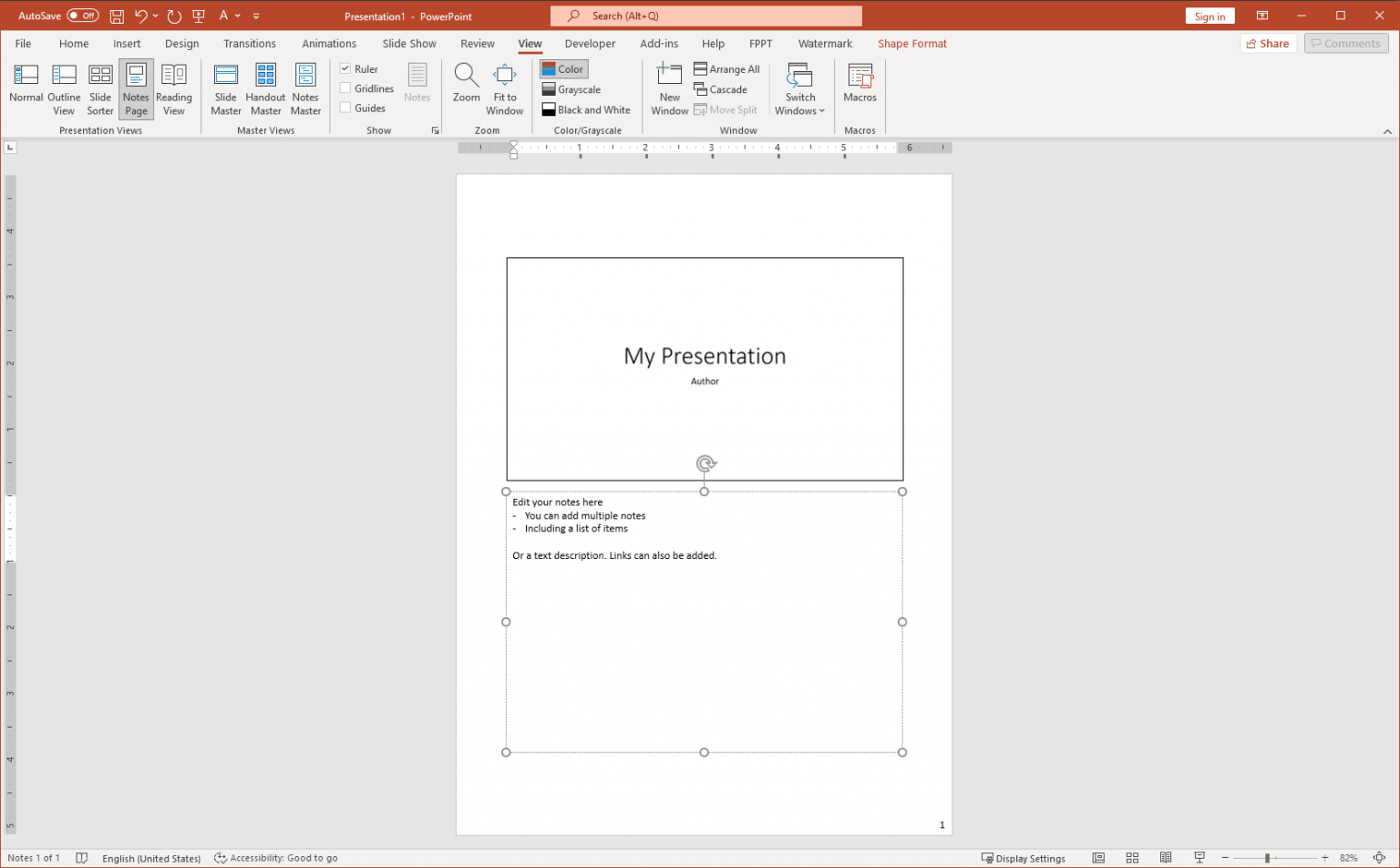The width and height of the screenshot is (1400, 868).
Task: Switch to the Animations tab
Action: (329, 43)
